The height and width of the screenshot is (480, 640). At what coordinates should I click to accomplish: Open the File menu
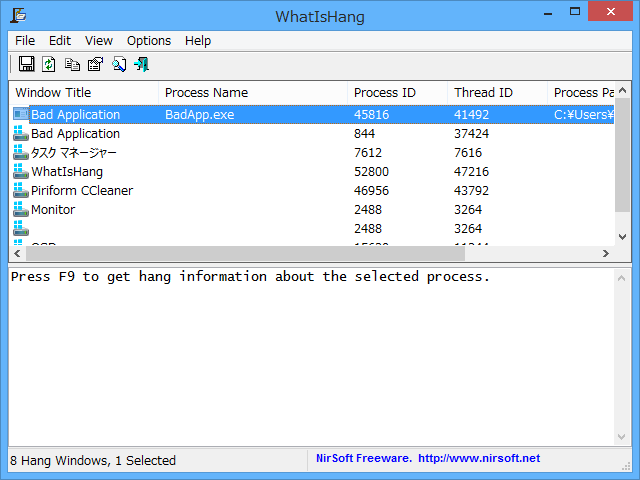[25, 41]
